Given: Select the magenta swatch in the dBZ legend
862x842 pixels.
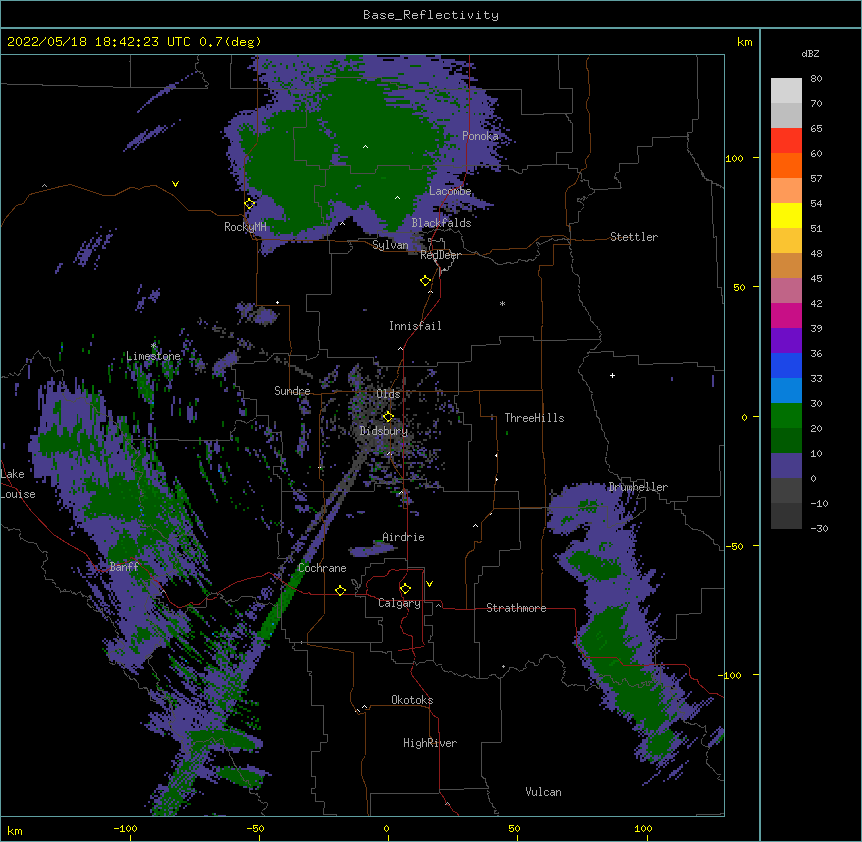Looking at the screenshot, I should click(x=786, y=315).
